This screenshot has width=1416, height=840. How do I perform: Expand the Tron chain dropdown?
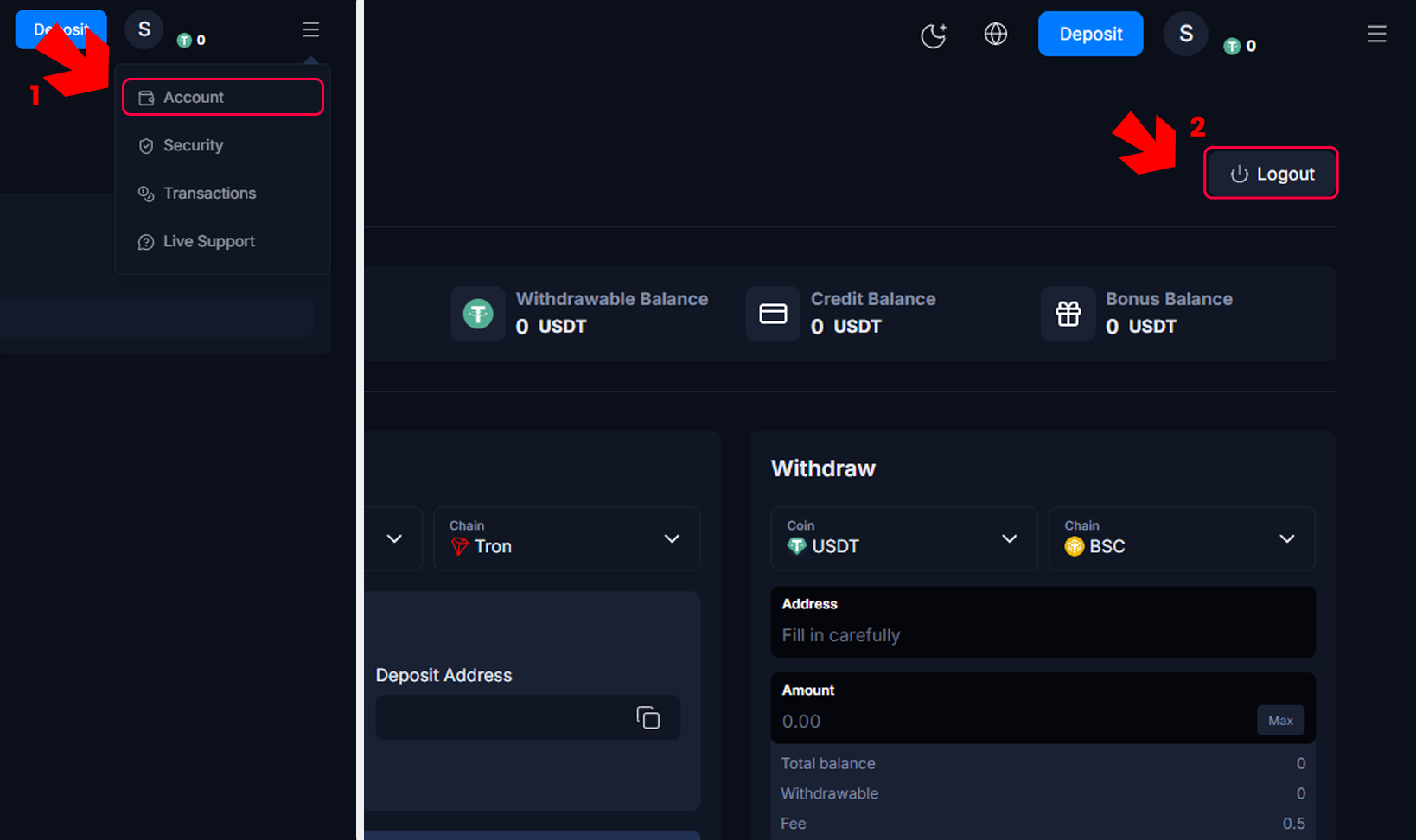point(567,538)
